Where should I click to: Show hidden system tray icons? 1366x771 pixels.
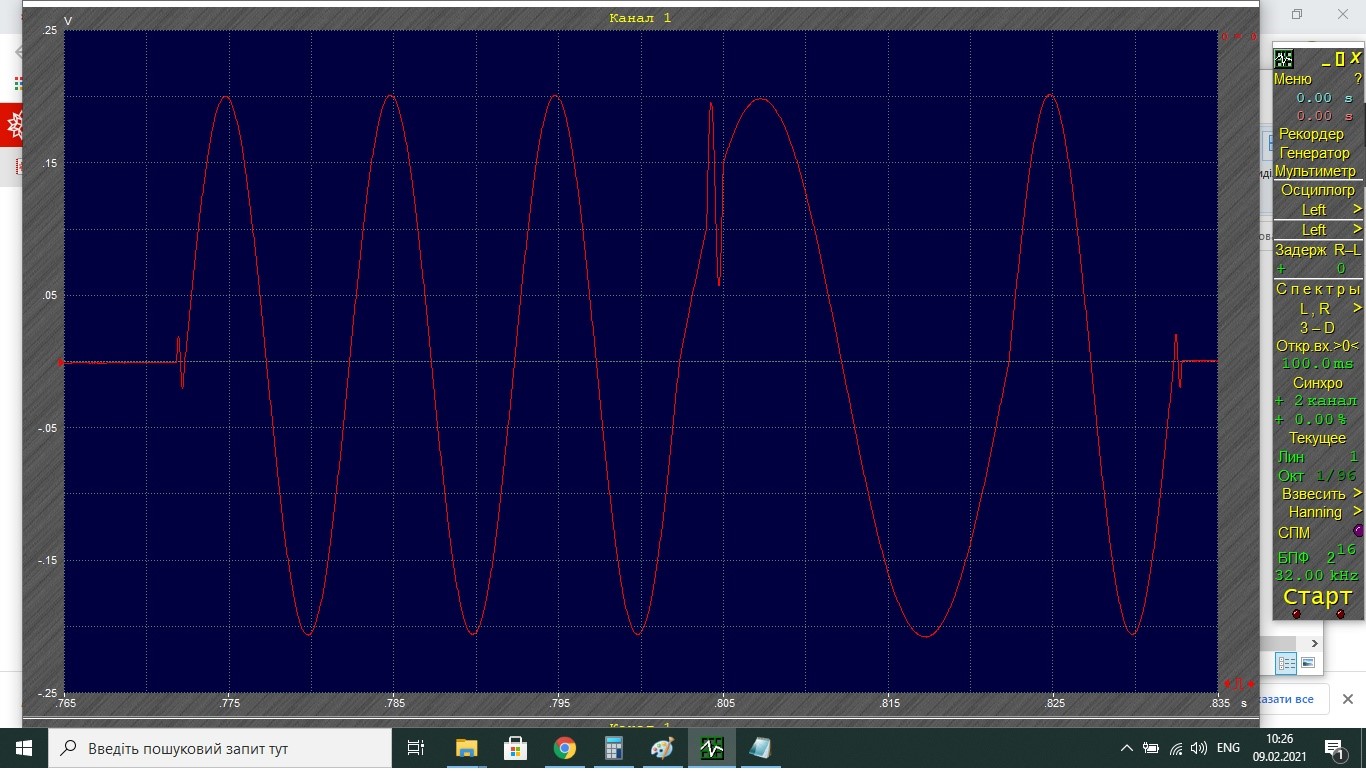coord(1127,748)
